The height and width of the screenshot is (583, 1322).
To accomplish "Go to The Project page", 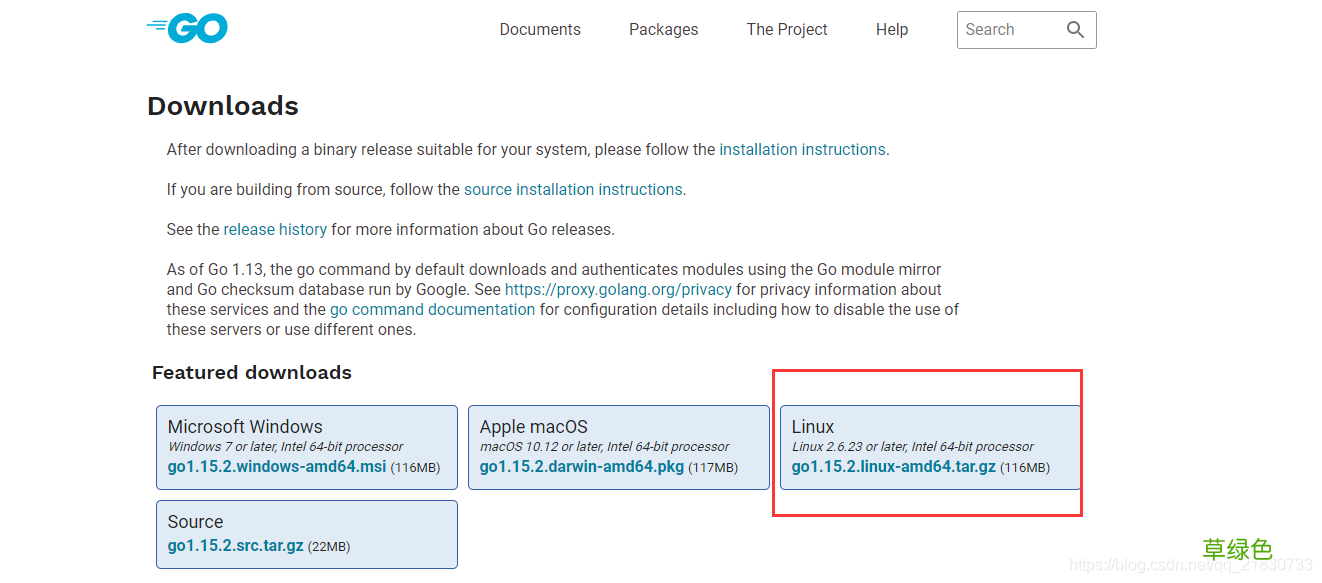I will coord(787,30).
